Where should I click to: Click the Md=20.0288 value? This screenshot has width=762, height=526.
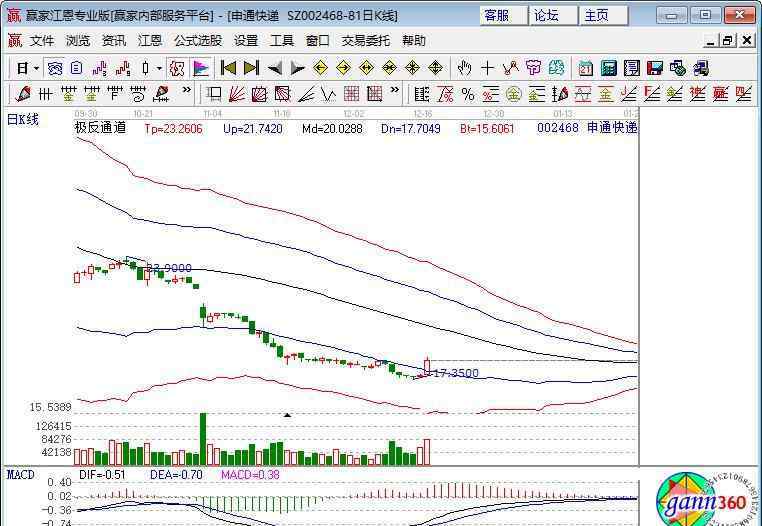(332, 129)
